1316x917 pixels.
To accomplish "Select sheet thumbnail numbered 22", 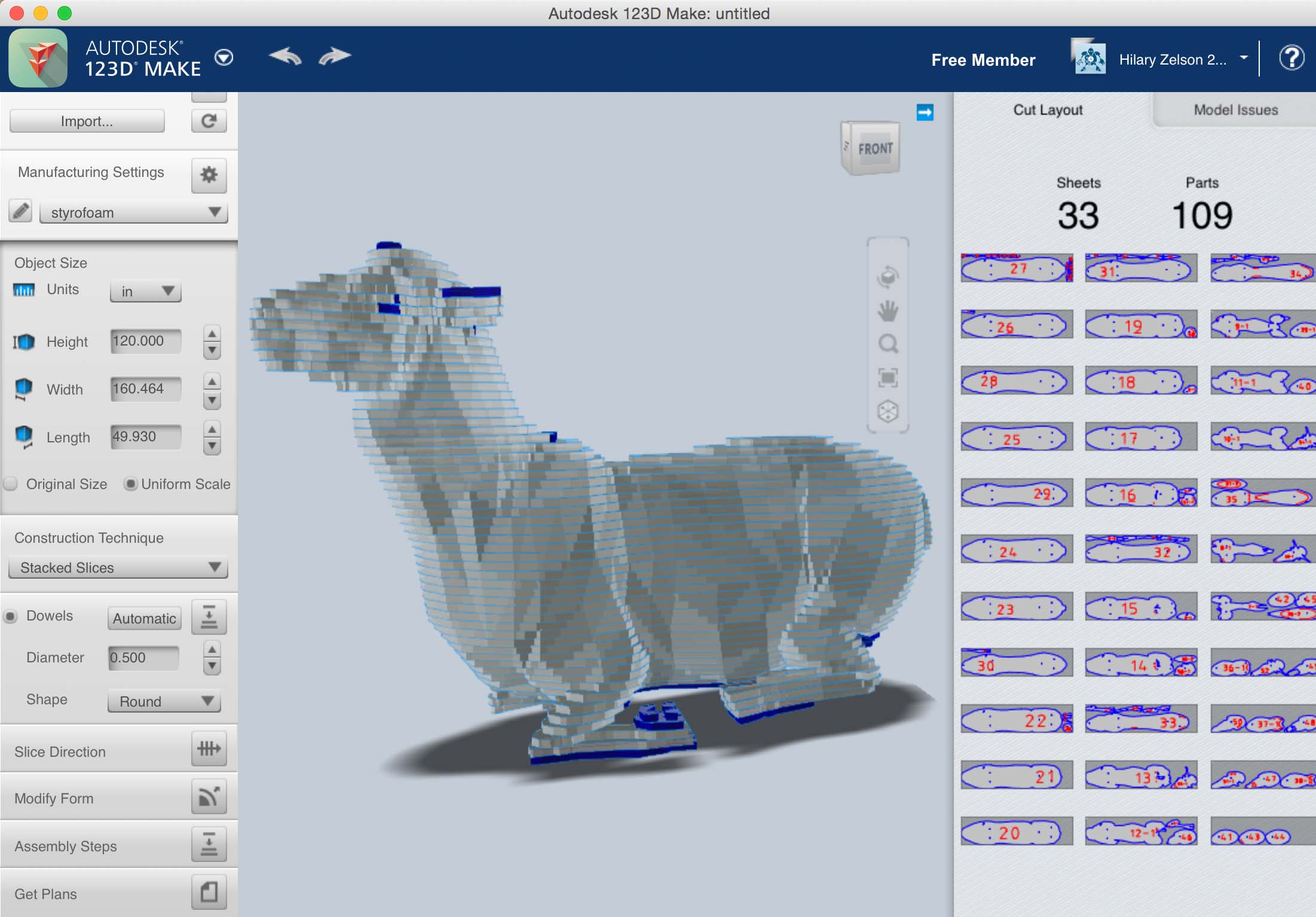I will point(1017,719).
